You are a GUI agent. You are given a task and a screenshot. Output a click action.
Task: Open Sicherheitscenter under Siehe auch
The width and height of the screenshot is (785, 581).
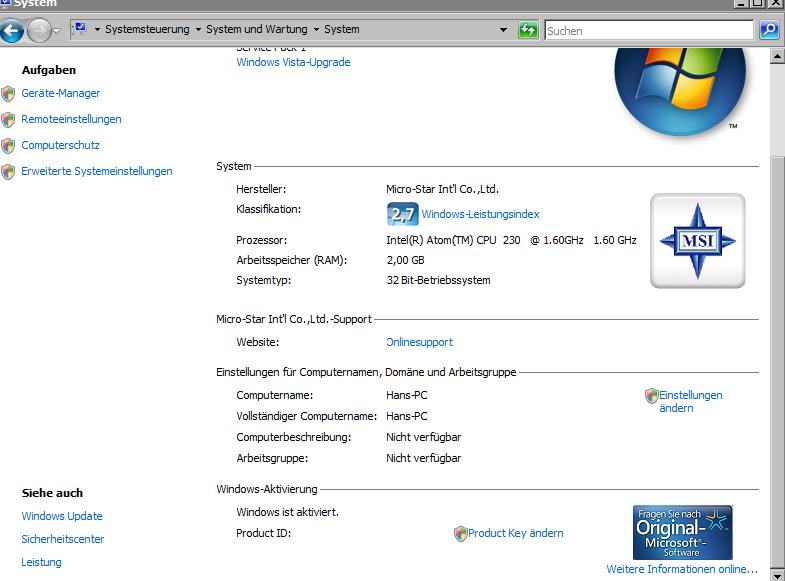pos(63,539)
